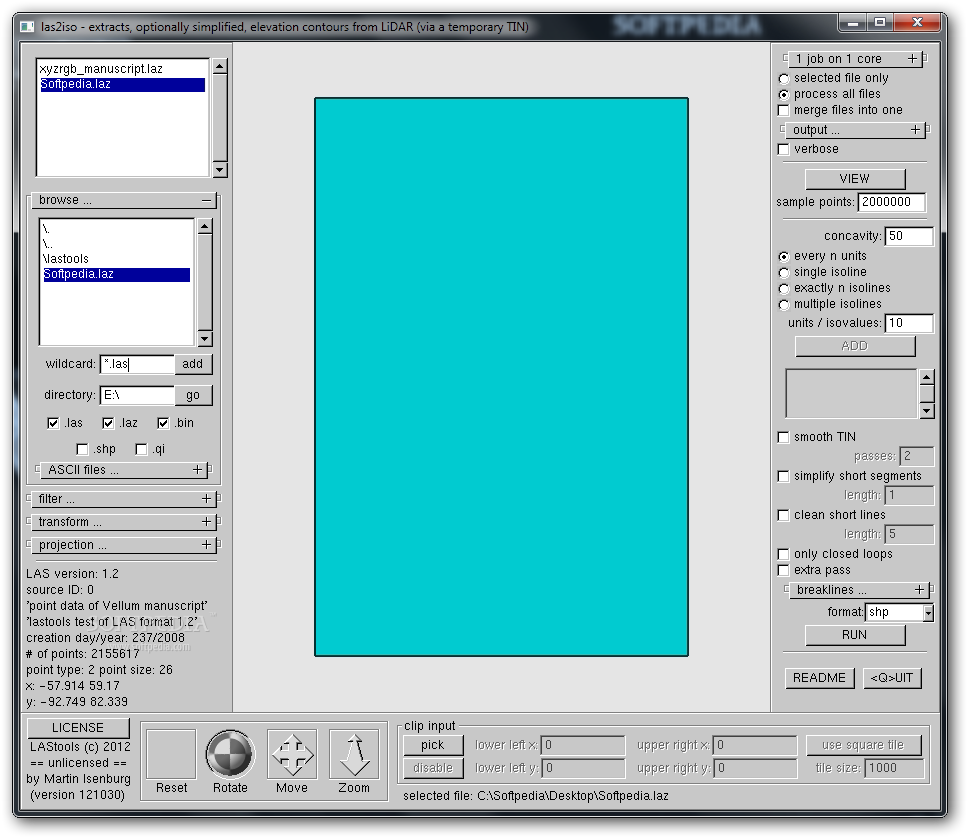
Task: Click the <Q>UIT button
Action: 891,678
